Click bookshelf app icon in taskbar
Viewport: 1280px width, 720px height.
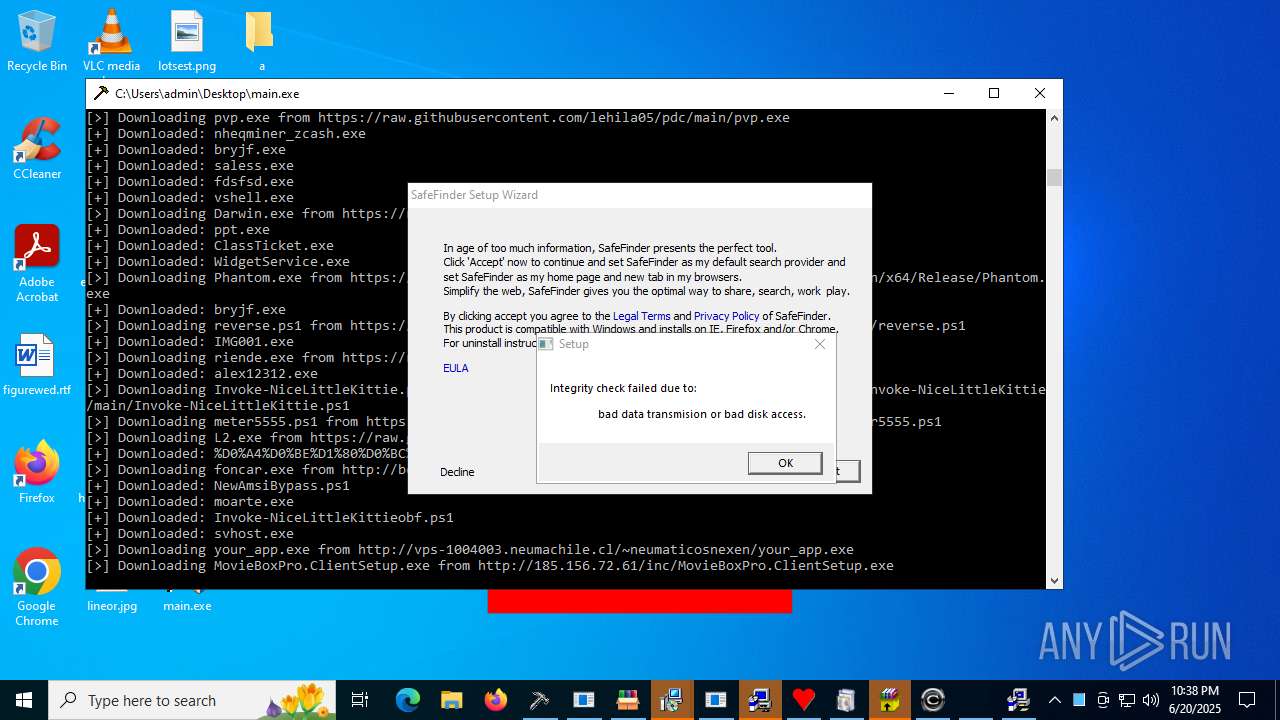627,700
